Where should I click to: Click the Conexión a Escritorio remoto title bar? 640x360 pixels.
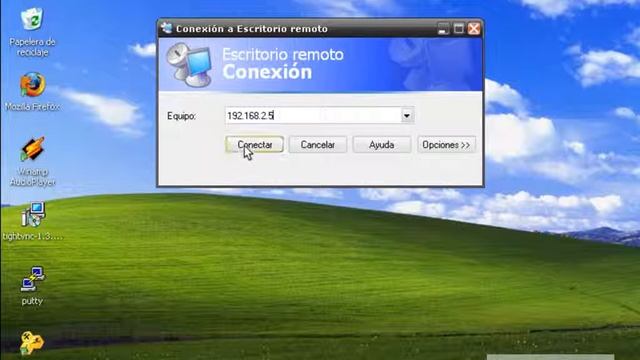(320, 29)
